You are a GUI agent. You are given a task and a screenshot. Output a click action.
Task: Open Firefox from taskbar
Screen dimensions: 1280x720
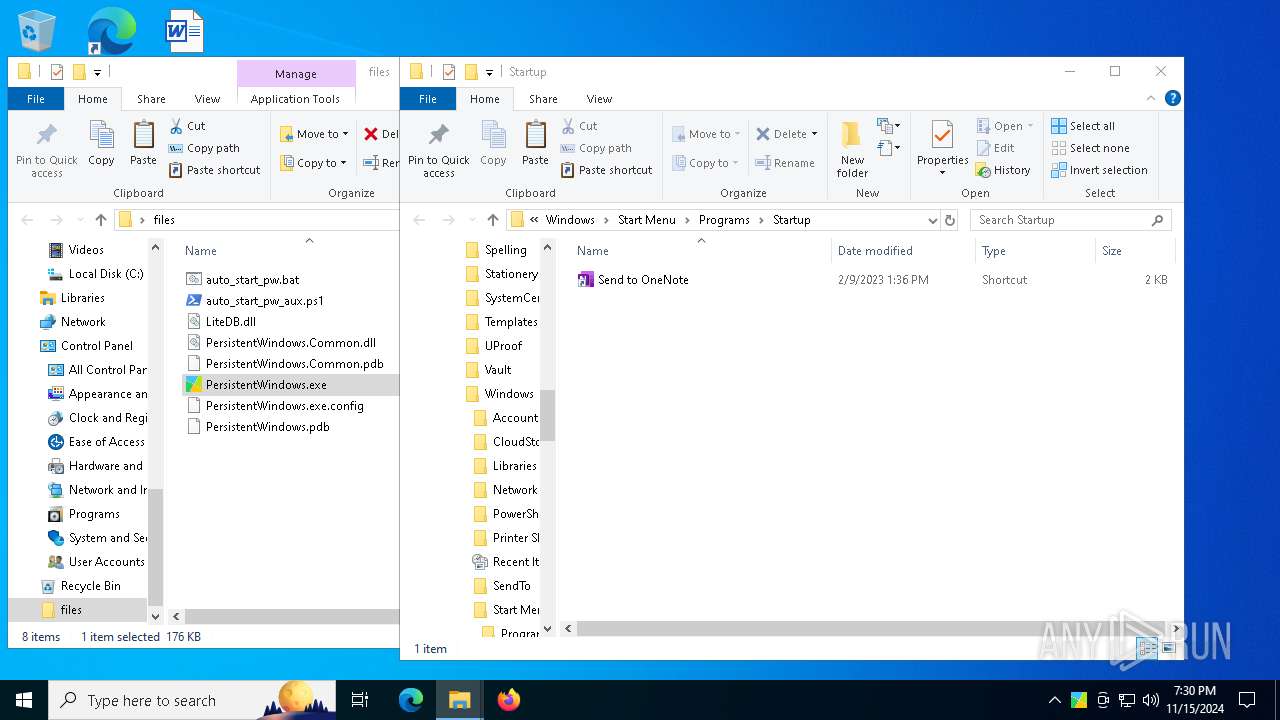tap(508, 700)
